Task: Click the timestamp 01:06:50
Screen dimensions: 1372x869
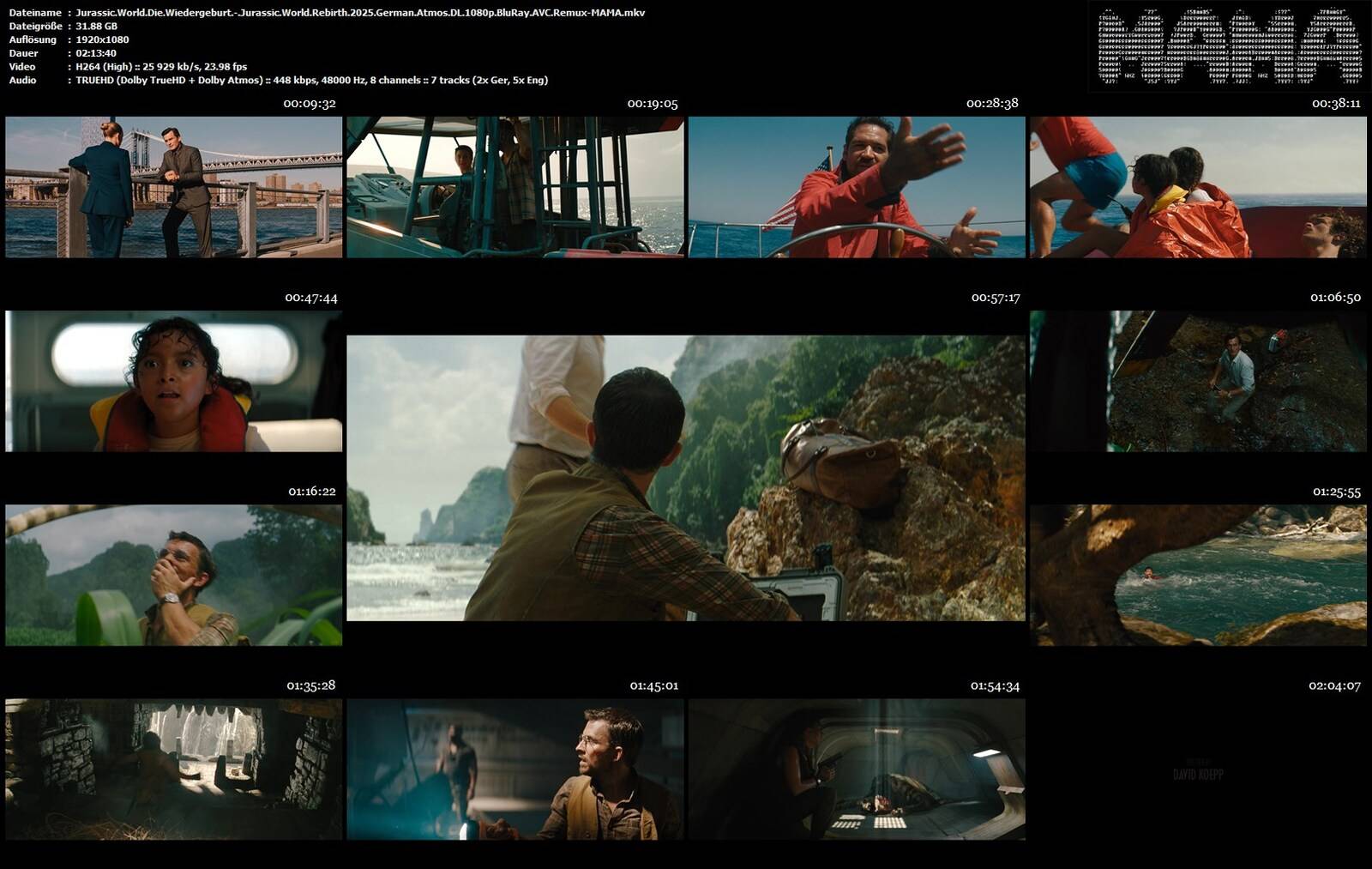Action: [1335, 298]
